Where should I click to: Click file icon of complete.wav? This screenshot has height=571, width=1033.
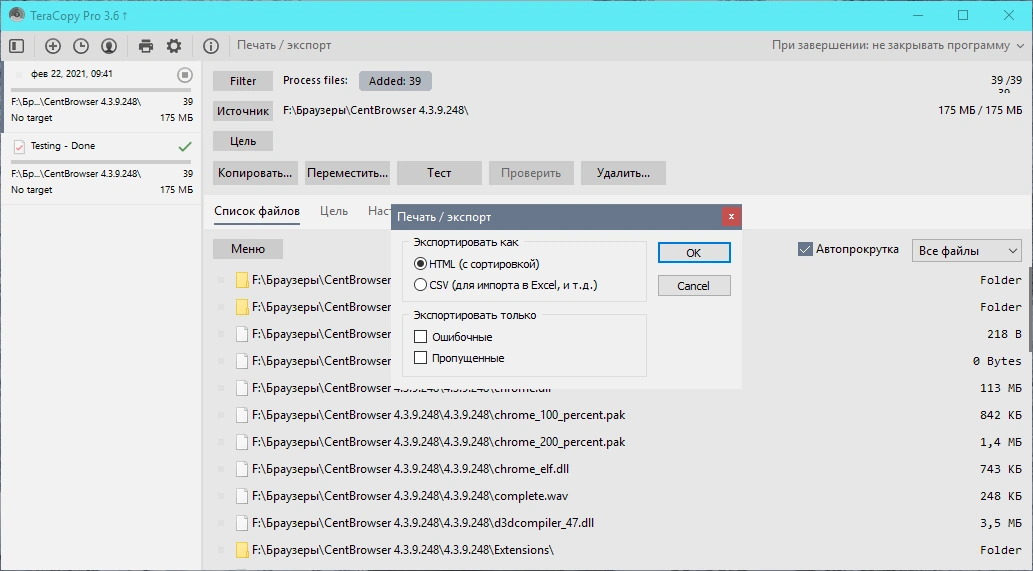click(242, 496)
